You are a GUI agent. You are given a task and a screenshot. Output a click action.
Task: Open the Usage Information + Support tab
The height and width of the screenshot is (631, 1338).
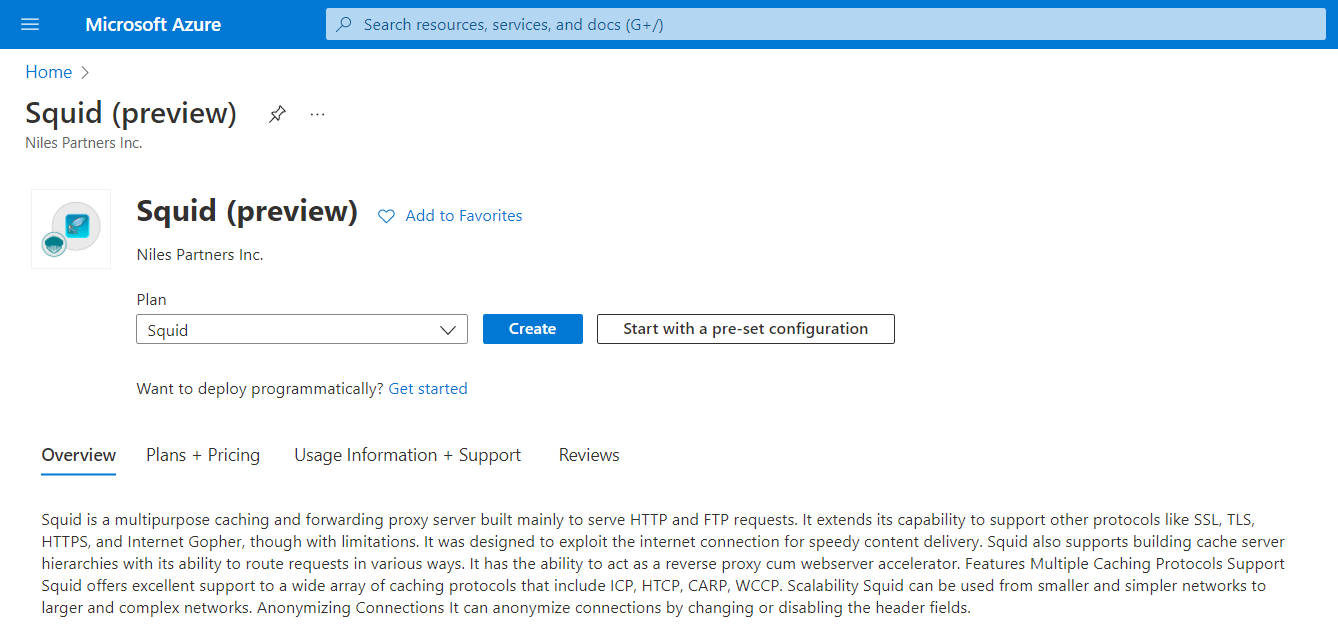coord(408,455)
